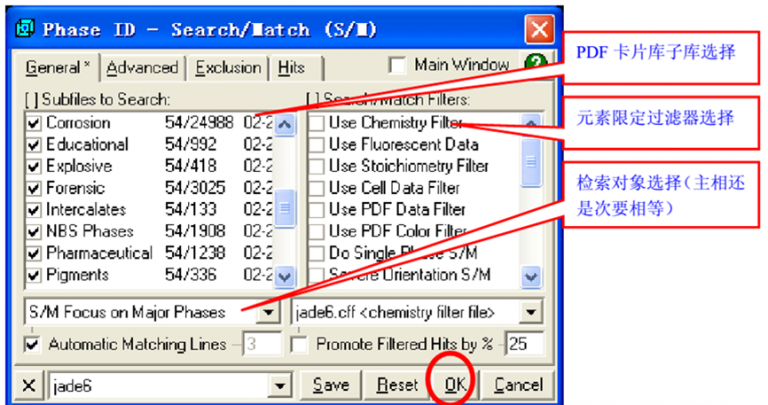Toggle Automatic Matching Lines checkbox
The width and height of the screenshot is (768, 405).
coord(32,344)
